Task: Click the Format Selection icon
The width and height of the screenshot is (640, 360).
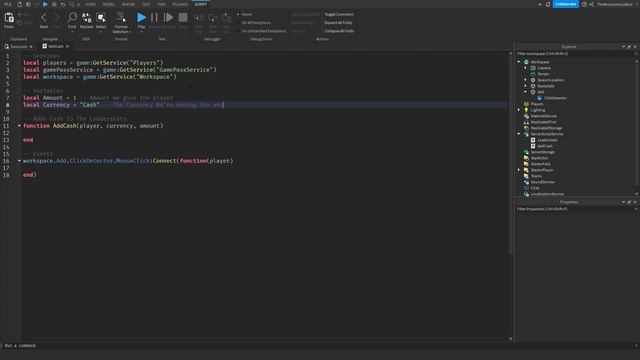Action: (121, 17)
